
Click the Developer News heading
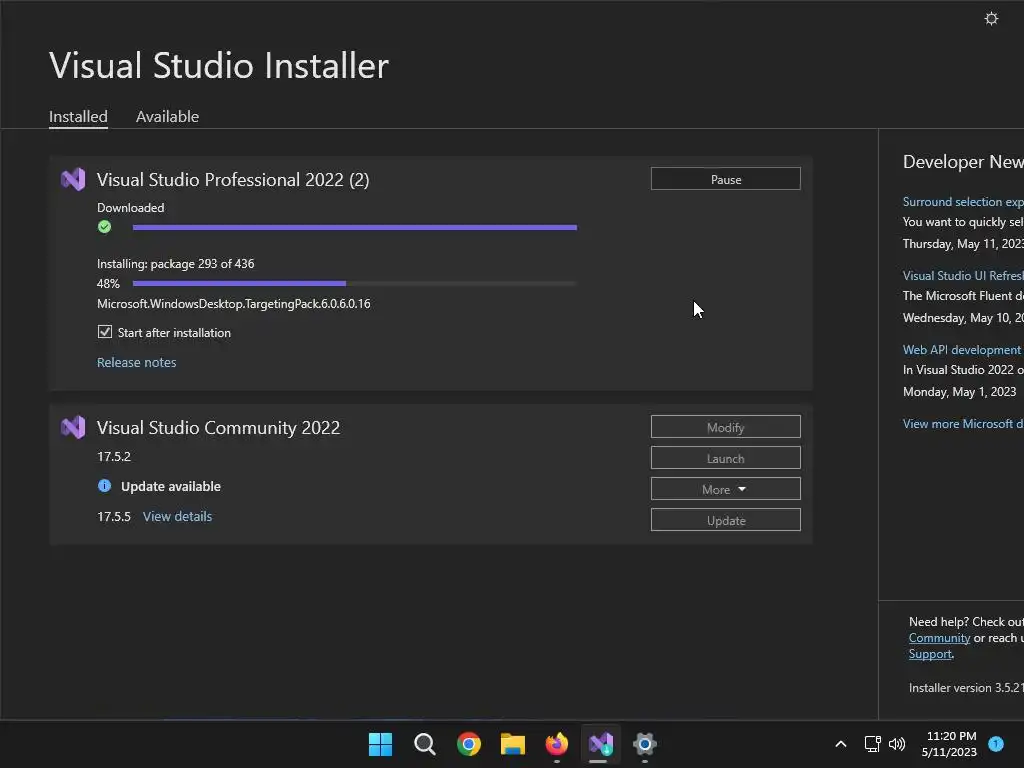[963, 162]
